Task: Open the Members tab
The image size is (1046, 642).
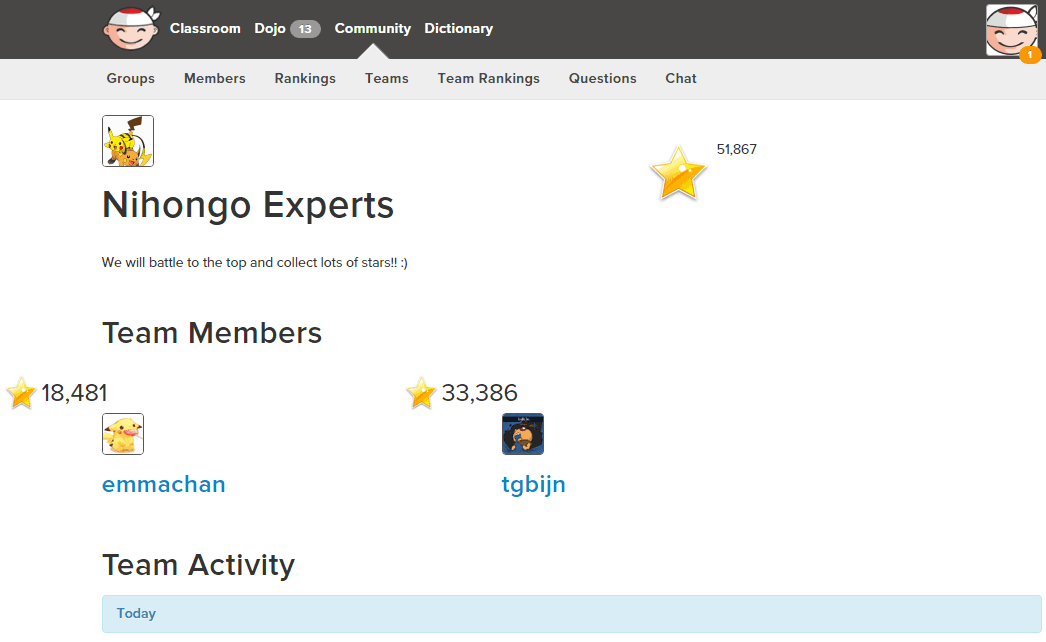Action: click(215, 79)
